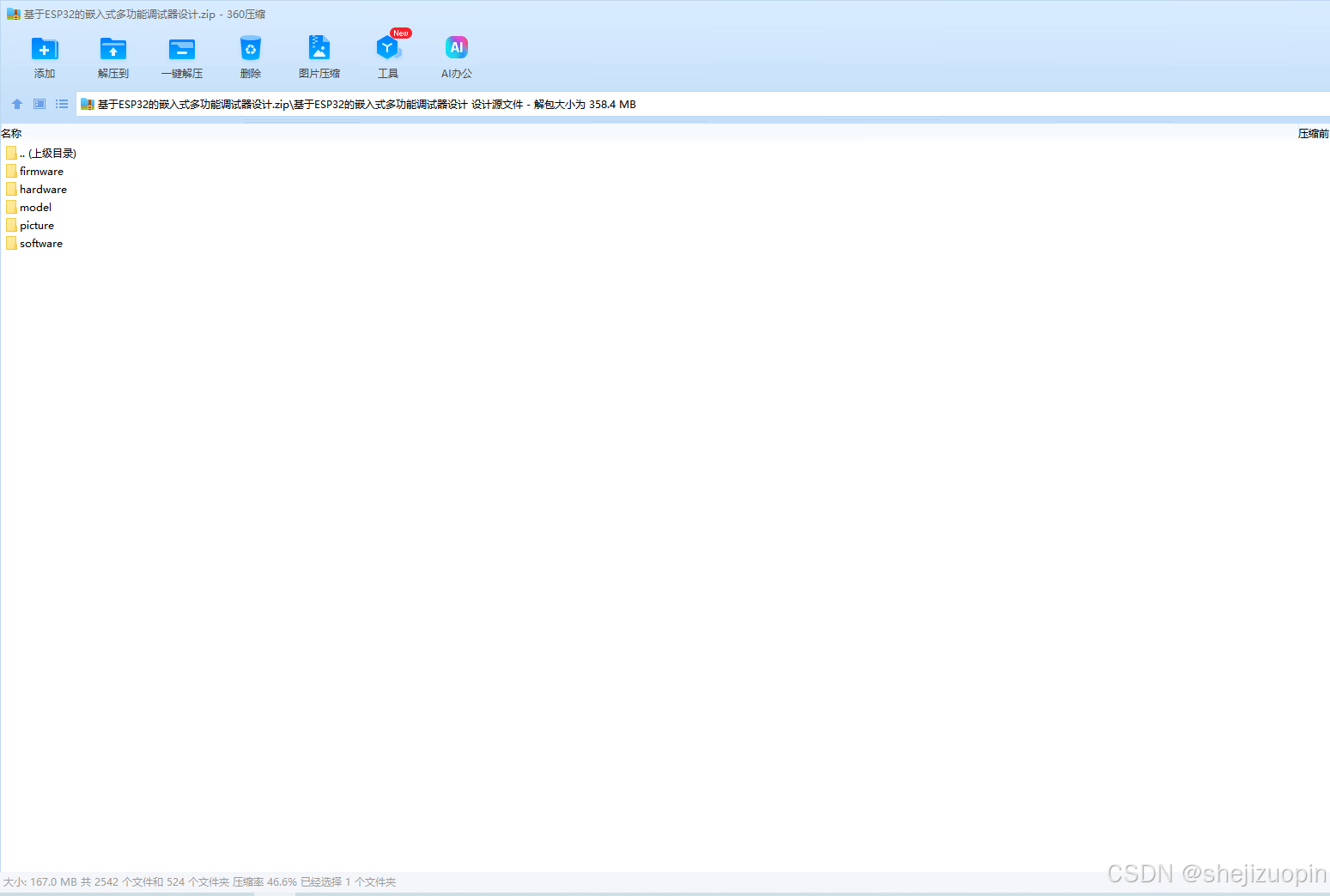This screenshot has width=1330, height=896.
Task: Switch to icon view mode button
Action: coord(39,104)
